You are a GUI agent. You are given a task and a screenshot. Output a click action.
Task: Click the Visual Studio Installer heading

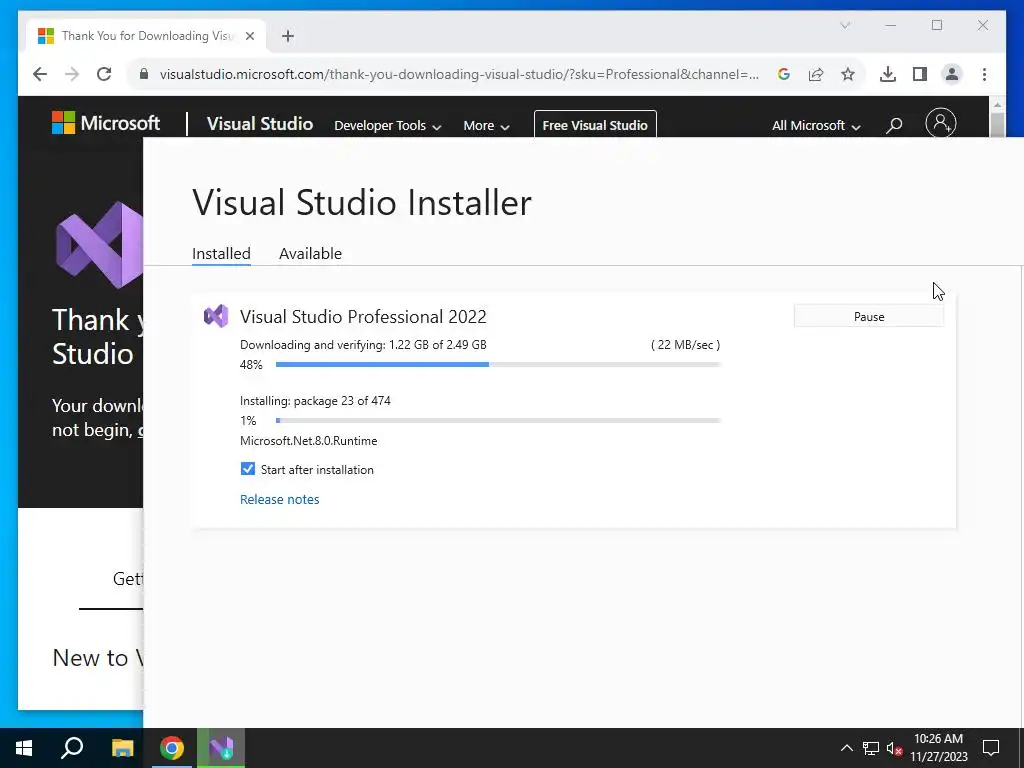[x=362, y=202]
